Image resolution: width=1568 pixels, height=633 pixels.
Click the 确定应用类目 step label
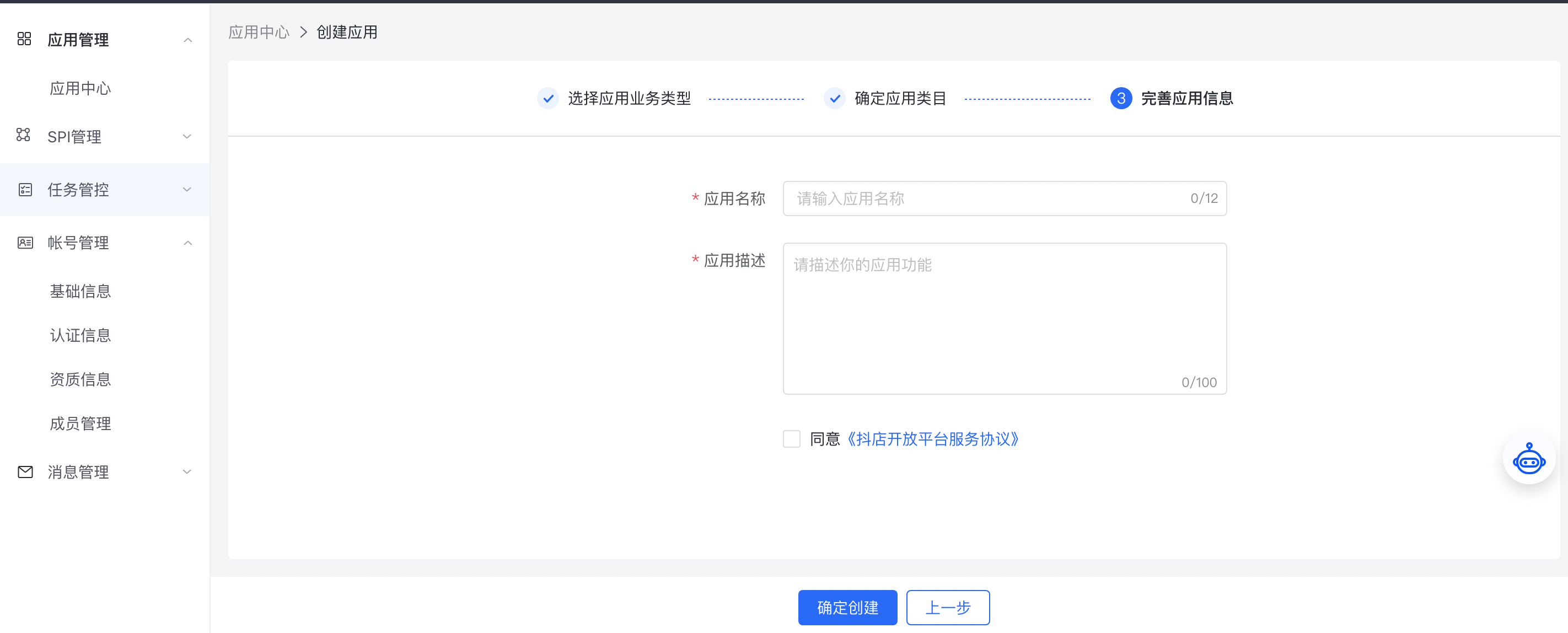(900, 98)
